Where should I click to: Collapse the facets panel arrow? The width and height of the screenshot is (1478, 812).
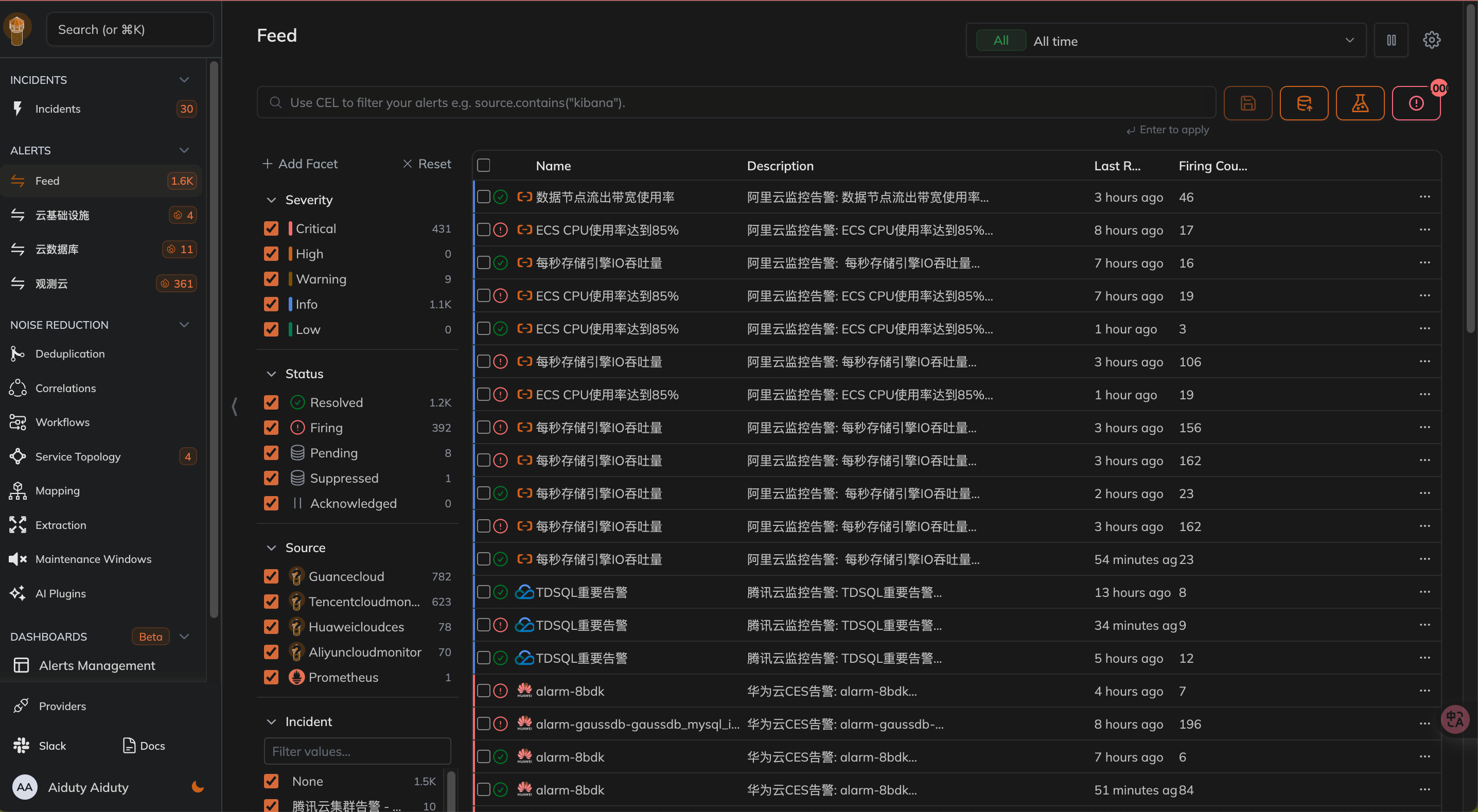[x=235, y=407]
